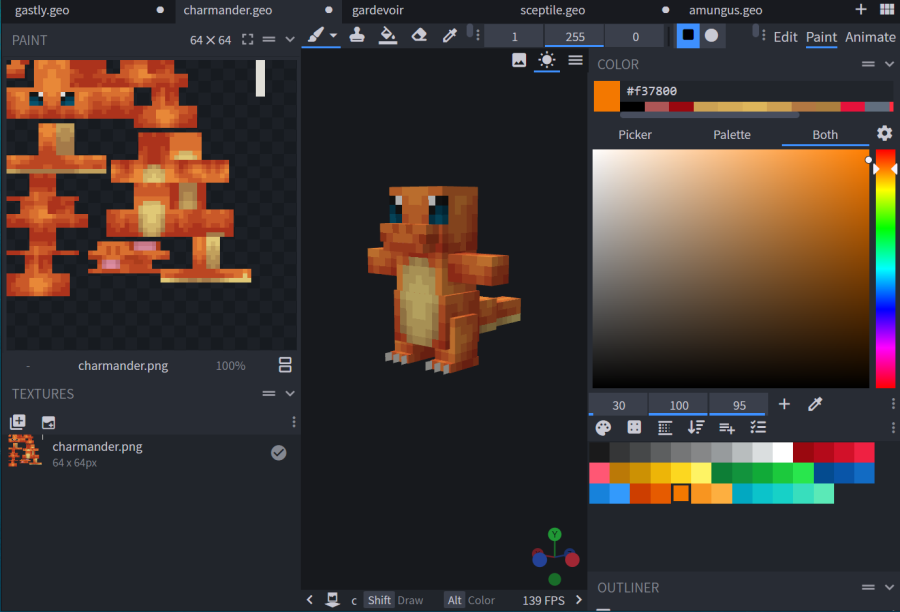Viewport: 900px width, 612px height.
Task: Toggle viewport shading sun icon
Action: [547, 60]
